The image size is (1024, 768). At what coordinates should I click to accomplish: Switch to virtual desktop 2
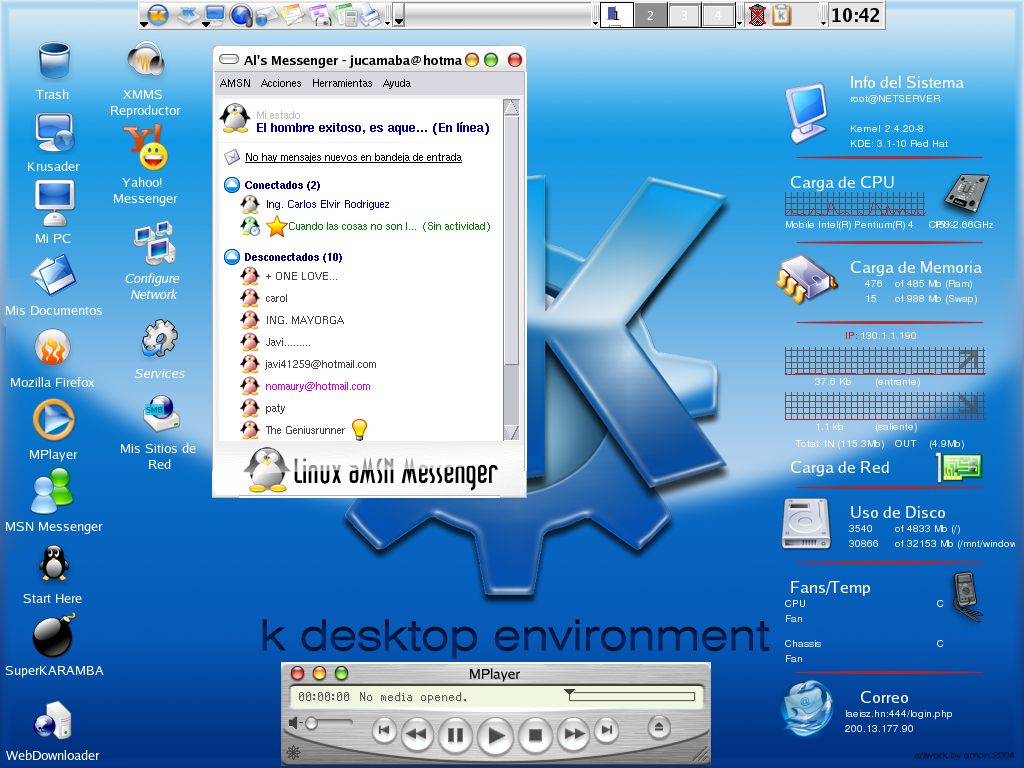pos(650,15)
